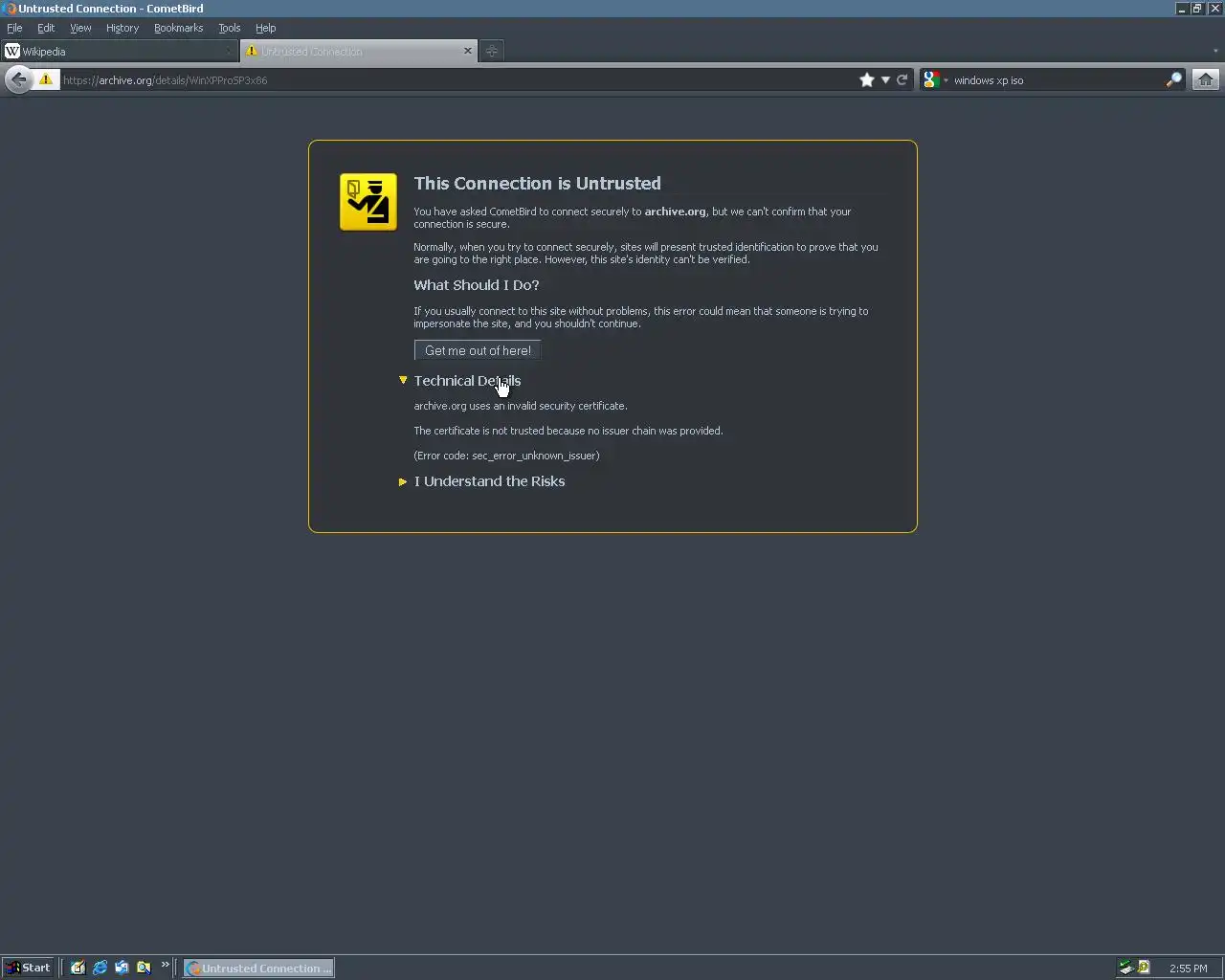Click the warning site identity icon in the address bar
This screenshot has height=980, width=1225.
tap(46, 79)
